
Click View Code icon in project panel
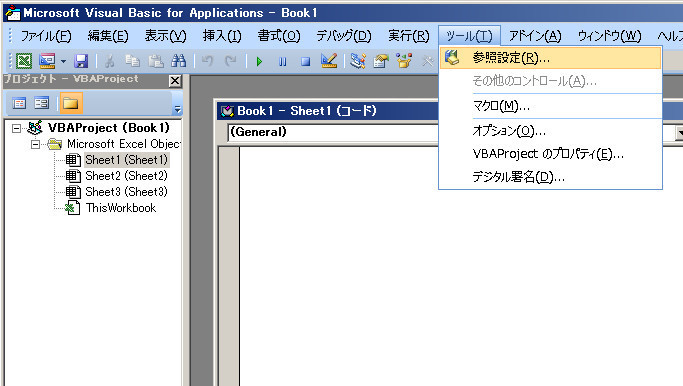19,103
